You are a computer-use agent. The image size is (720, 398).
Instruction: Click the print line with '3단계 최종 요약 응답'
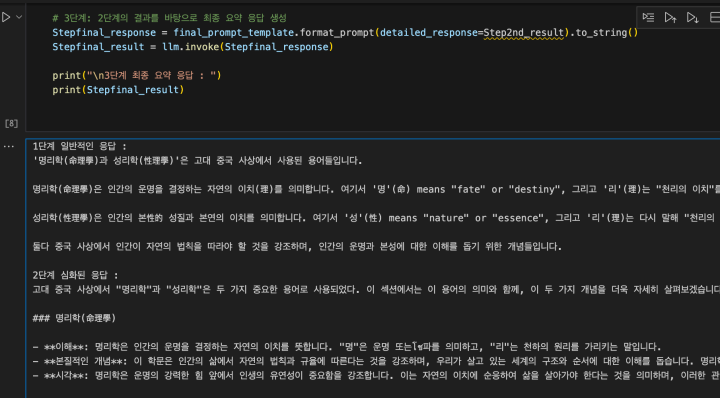point(137,75)
